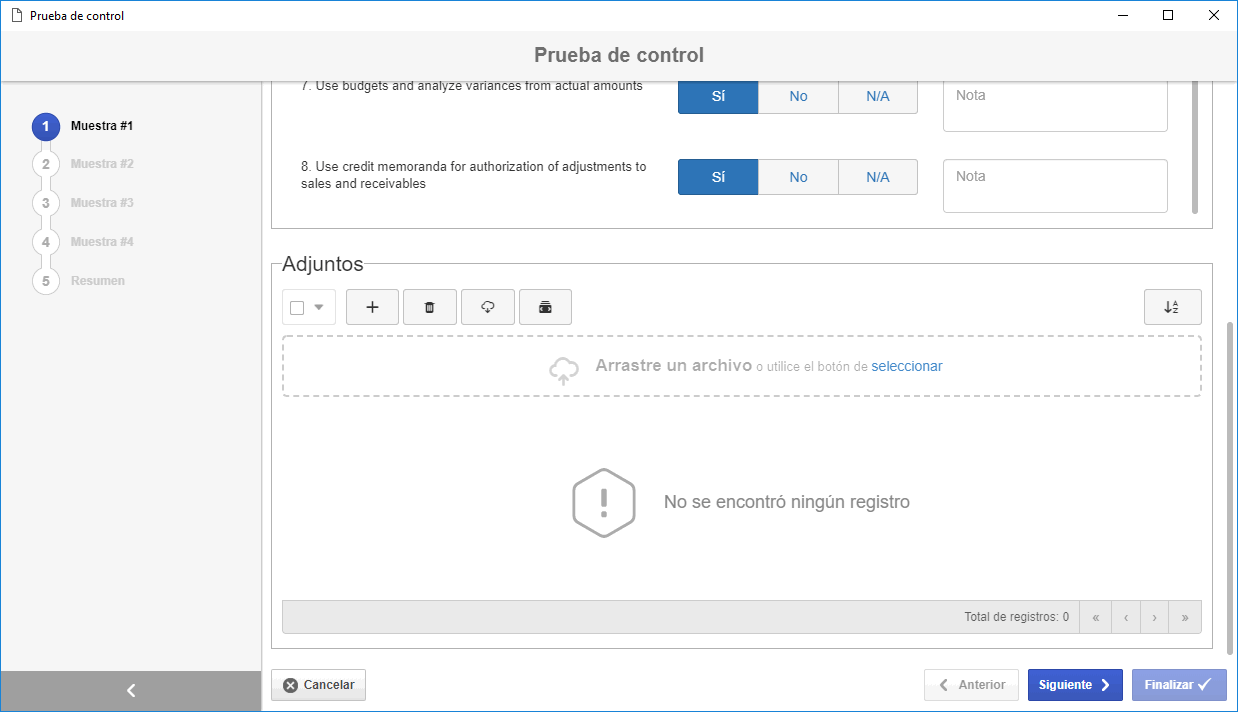Click the Cancelar button
Viewport: 1238px width, 712px height.
(x=319, y=685)
